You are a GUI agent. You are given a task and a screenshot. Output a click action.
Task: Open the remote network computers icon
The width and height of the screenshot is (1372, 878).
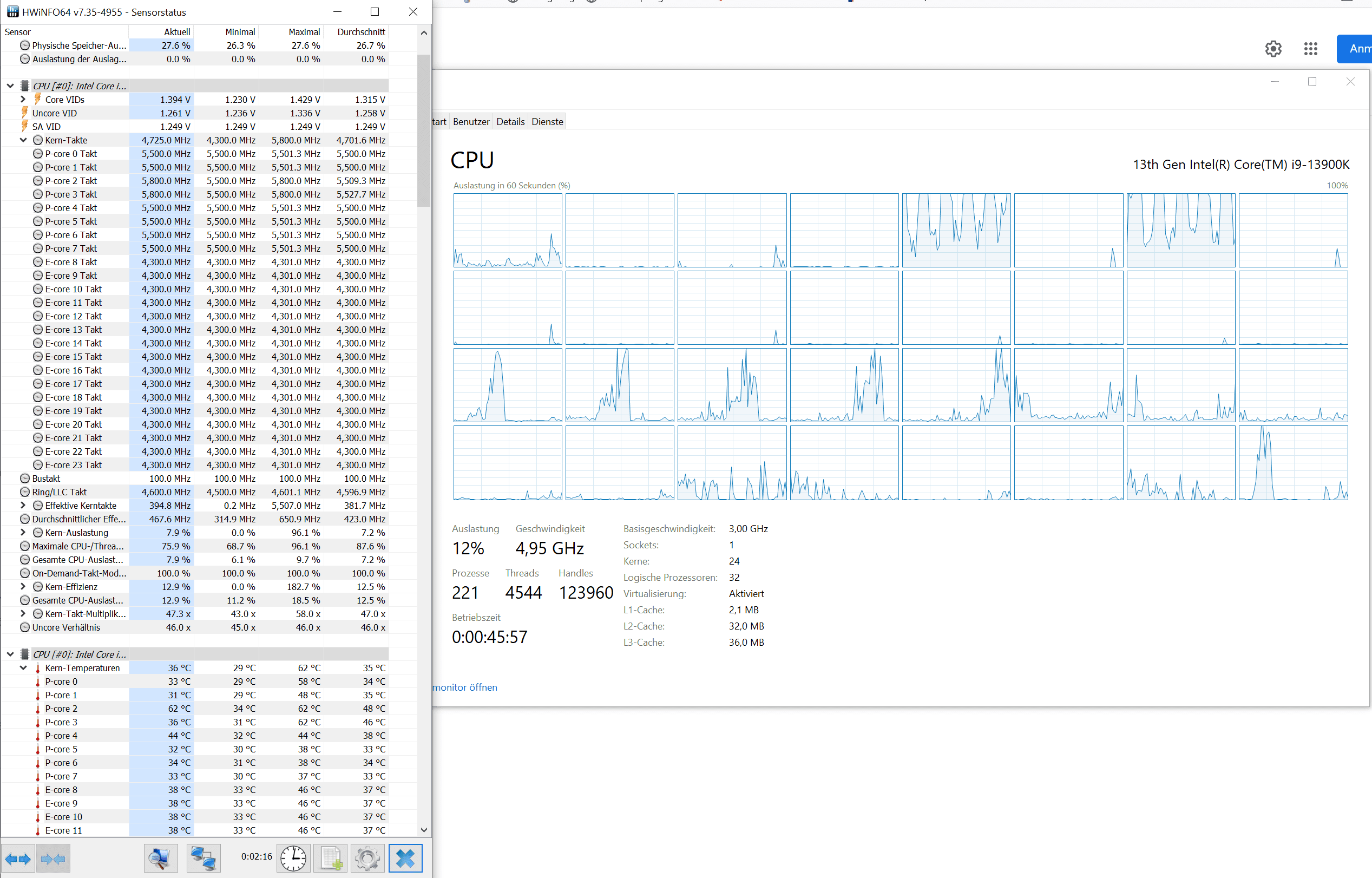[x=203, y=859]
